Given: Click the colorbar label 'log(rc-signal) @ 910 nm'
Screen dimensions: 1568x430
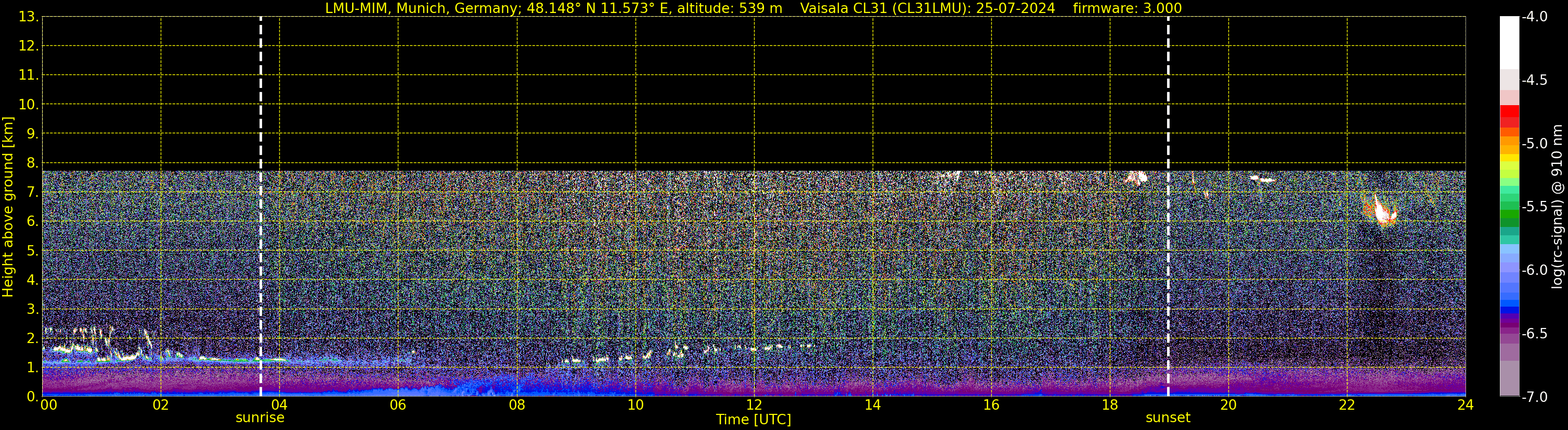Looking at the screenshot, I should tap(1557, 207).
